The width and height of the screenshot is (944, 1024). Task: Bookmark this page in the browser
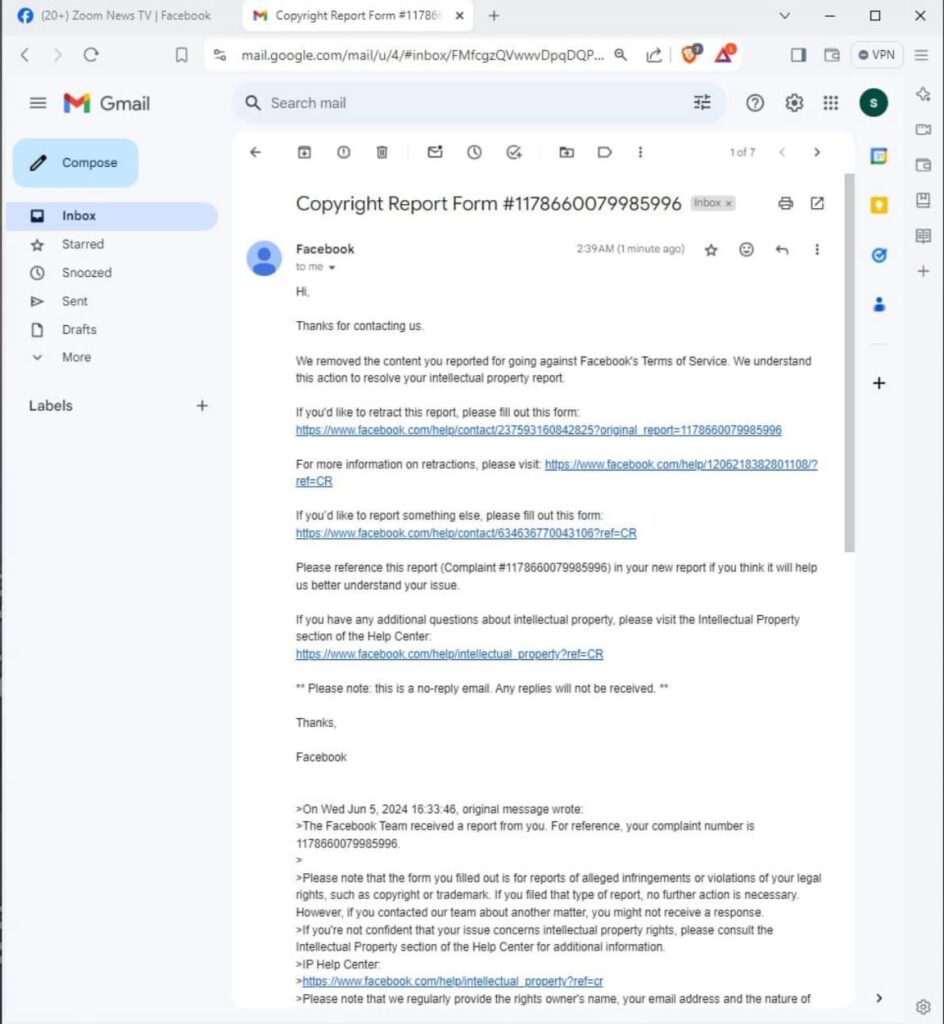181,55
